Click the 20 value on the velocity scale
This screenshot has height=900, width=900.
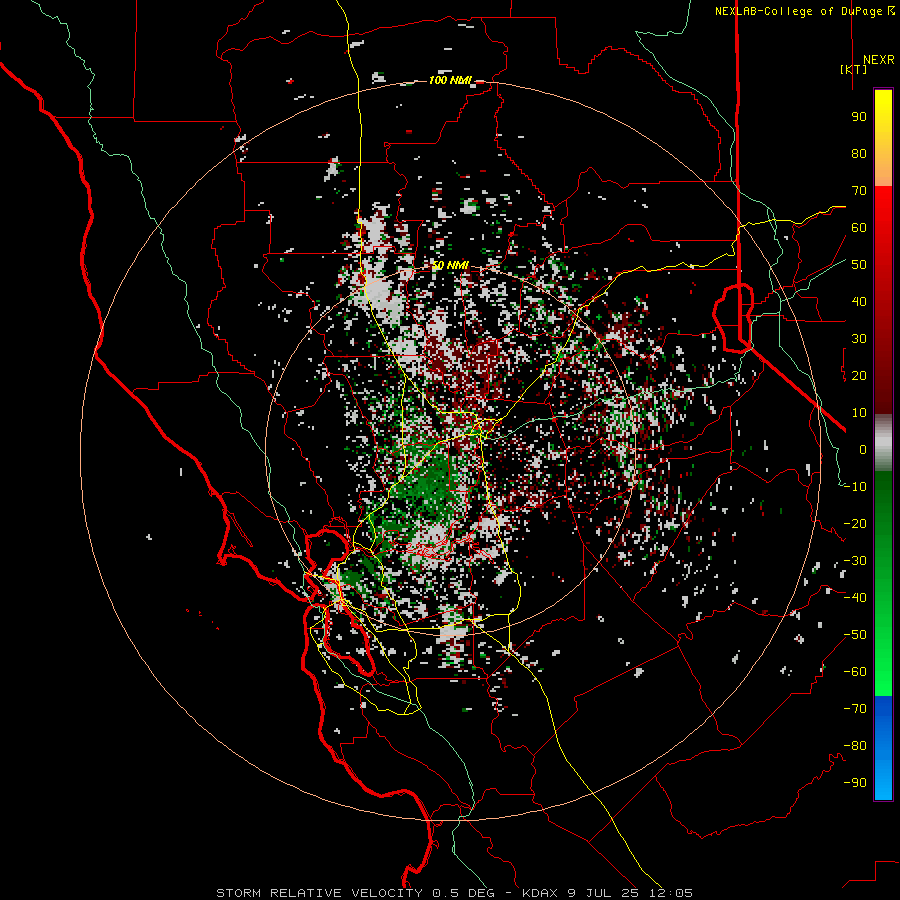pyautogui.click(x=859, y=376)
